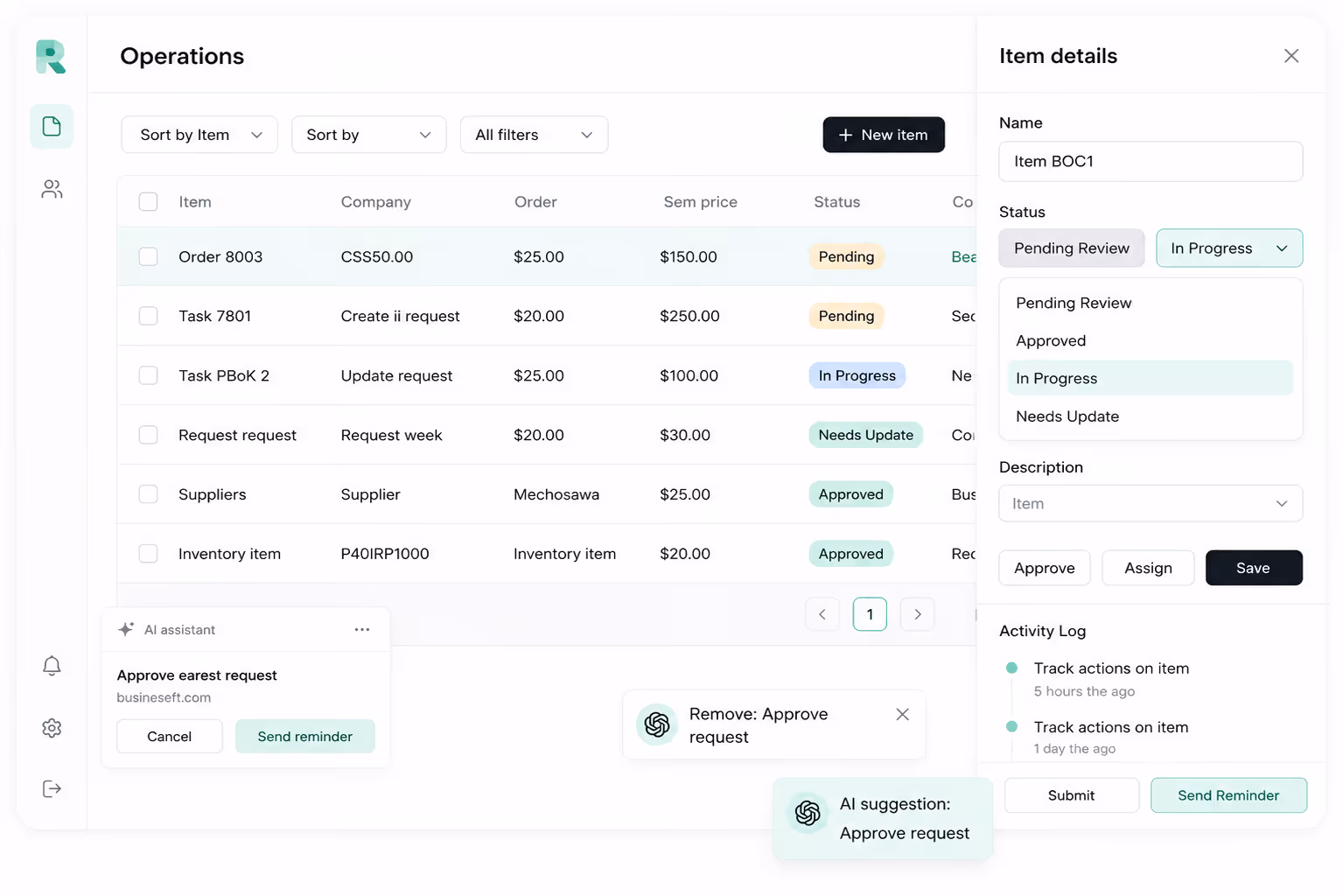
Task: Toggle the select-all checkbox in table header
Action: (149, 202)
